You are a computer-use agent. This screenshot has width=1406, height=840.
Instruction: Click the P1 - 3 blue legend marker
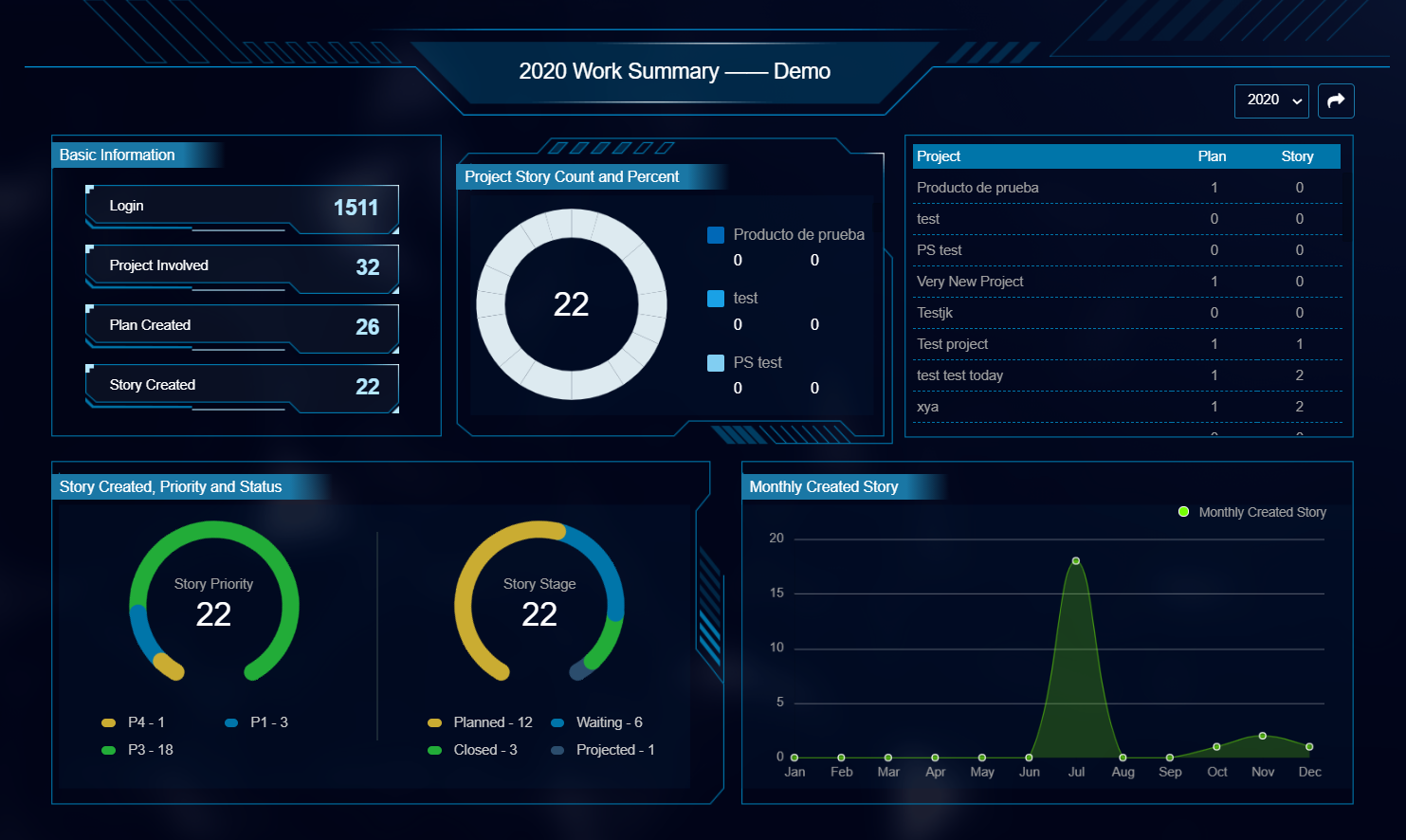(x=231, y=722)
